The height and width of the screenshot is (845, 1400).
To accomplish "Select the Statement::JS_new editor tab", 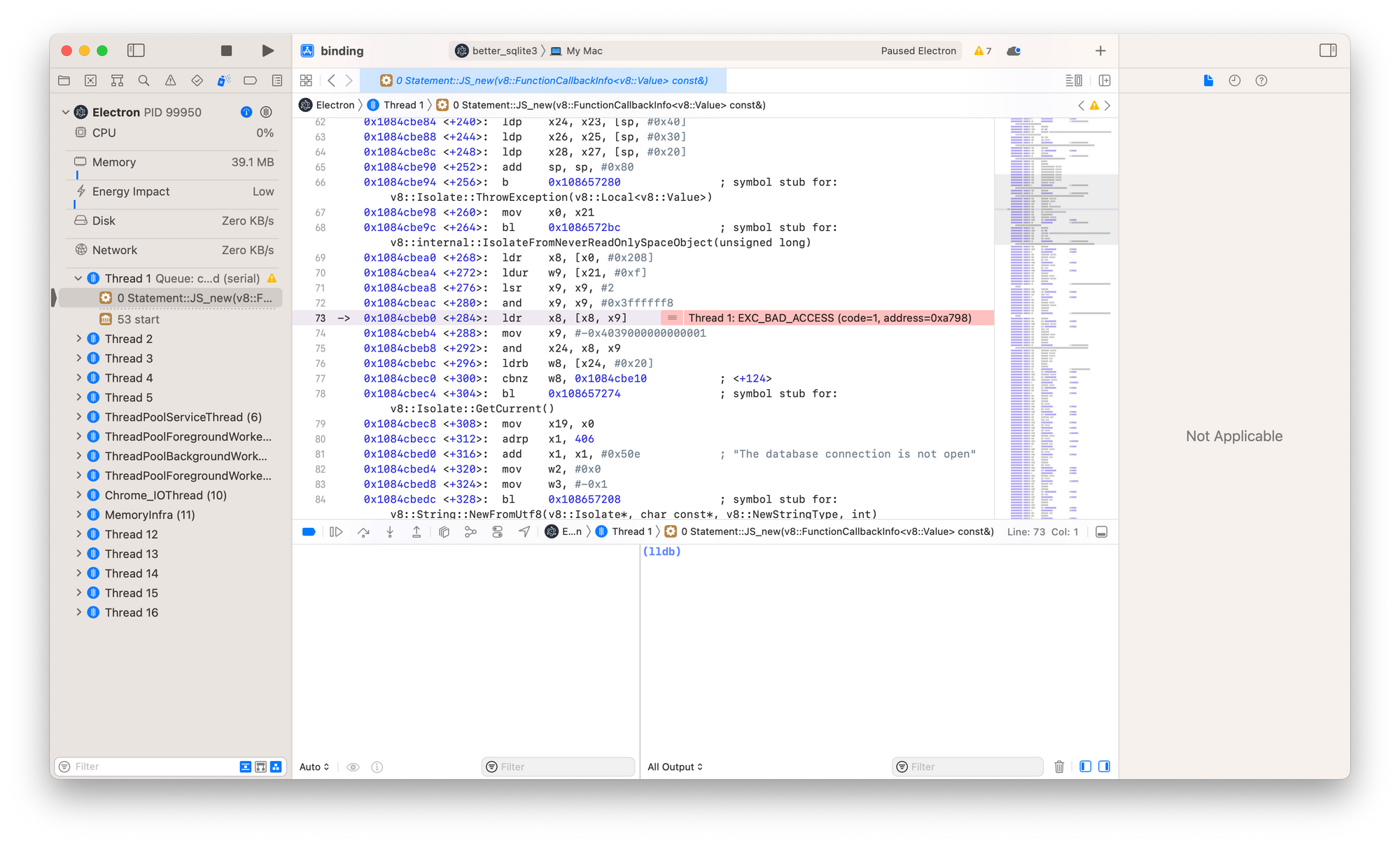I will [x=543, y=81].
